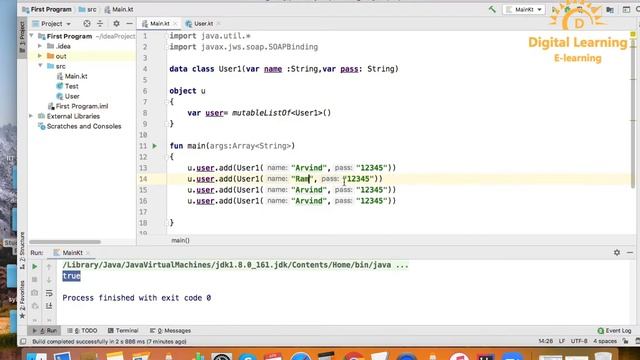Collapse the src folder
This screenshot has height=360, width=640.
click(40, 66)
